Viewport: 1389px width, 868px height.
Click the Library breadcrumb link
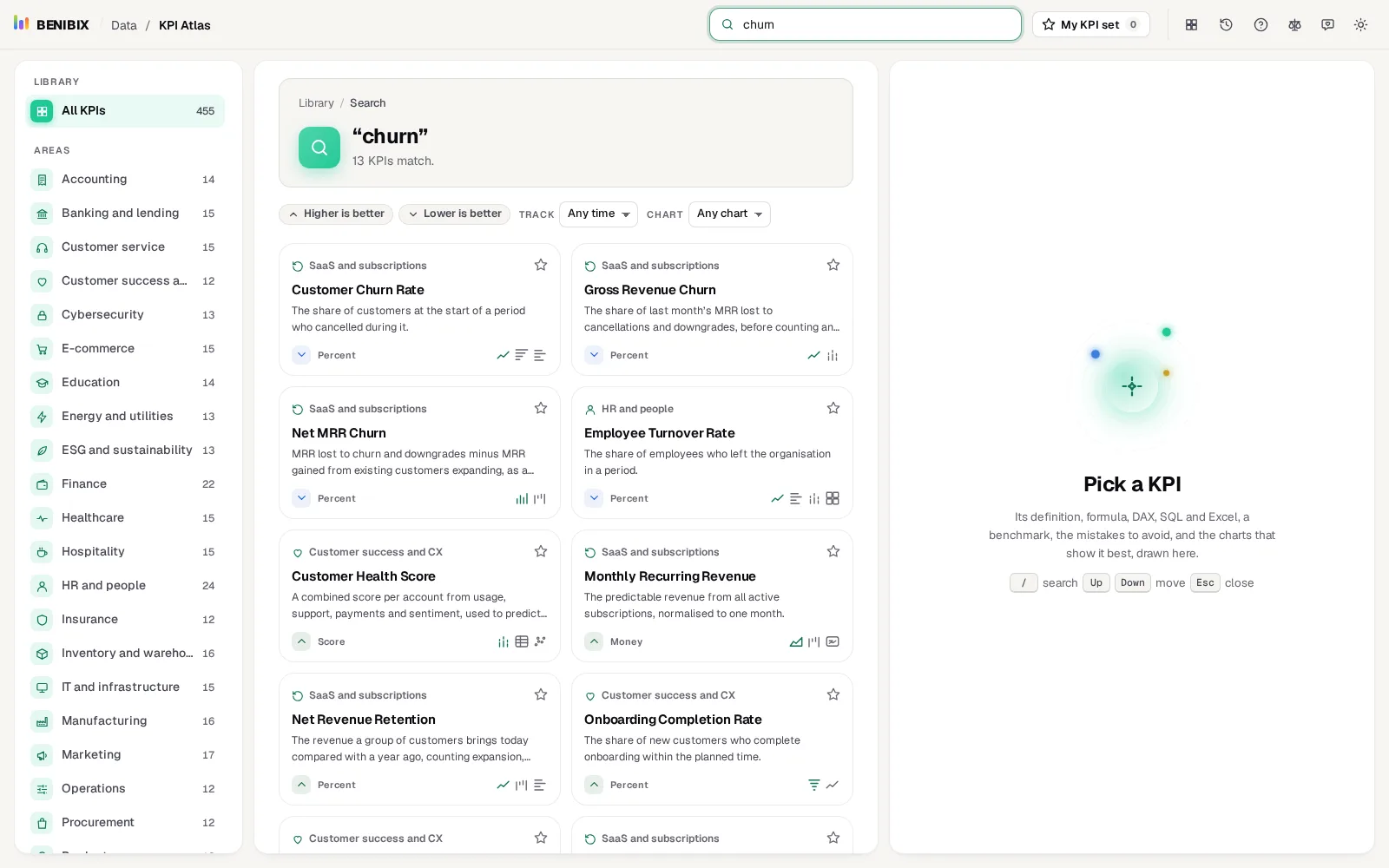click(x=316, y=103)
